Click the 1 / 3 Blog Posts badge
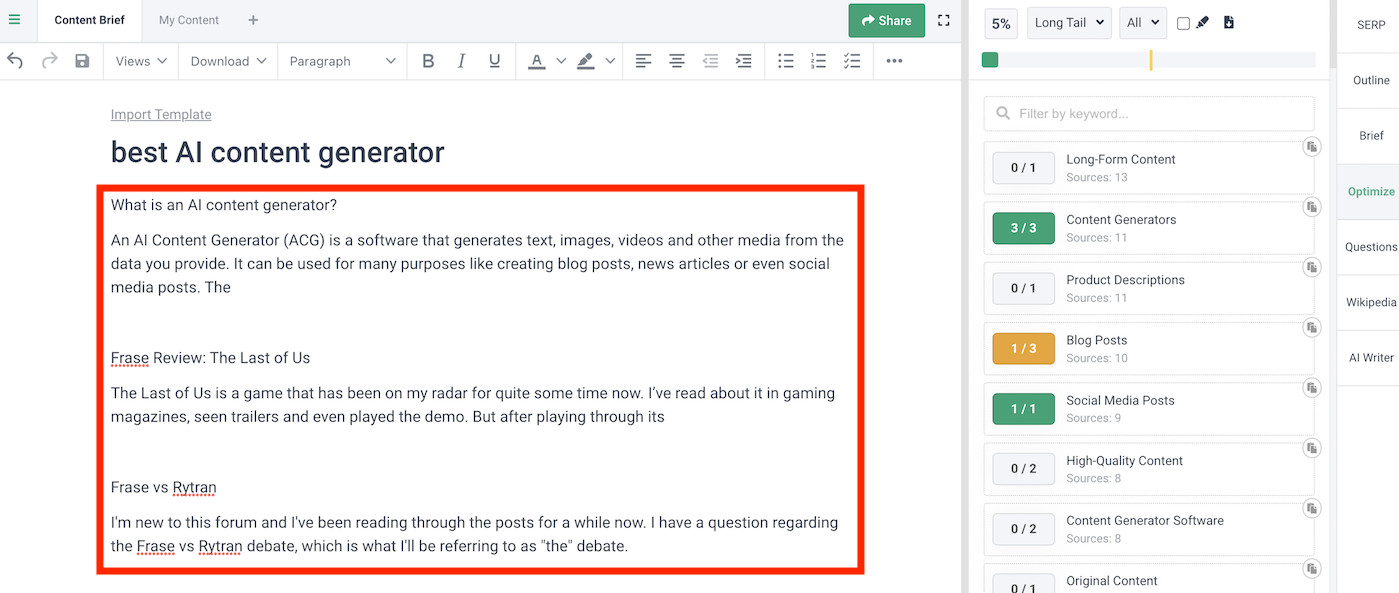The height and width of the screenshot is (593, 1399). (x=1023, y=348)
